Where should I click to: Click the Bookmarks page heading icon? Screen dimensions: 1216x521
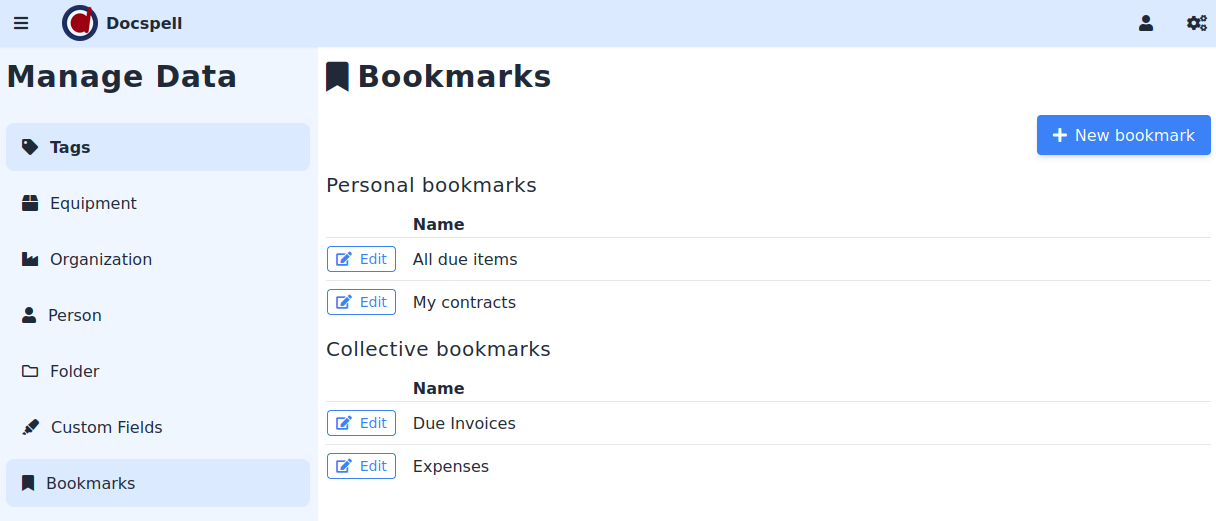pyautogui.click(x=337, y=77)
